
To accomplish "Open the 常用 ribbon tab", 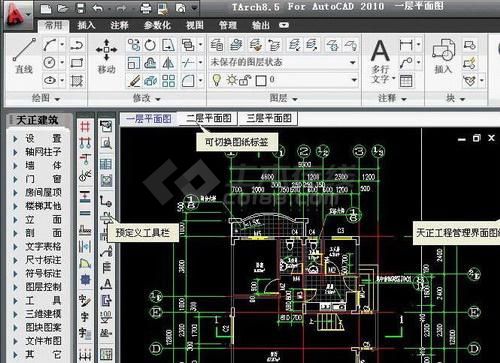I will [x=53, y=25].
